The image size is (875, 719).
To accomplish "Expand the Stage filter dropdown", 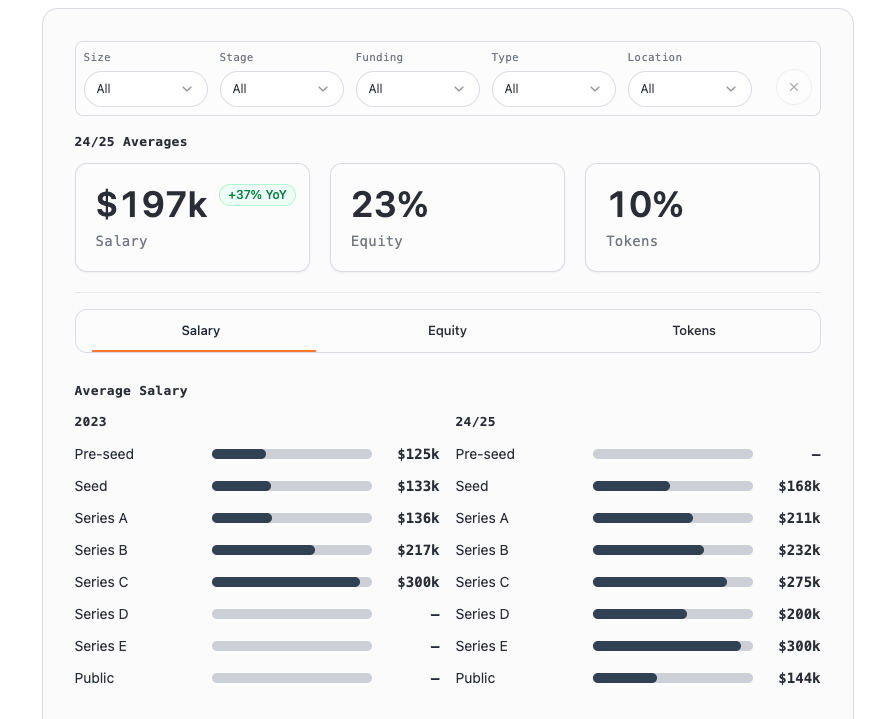I will pos(281,89).
